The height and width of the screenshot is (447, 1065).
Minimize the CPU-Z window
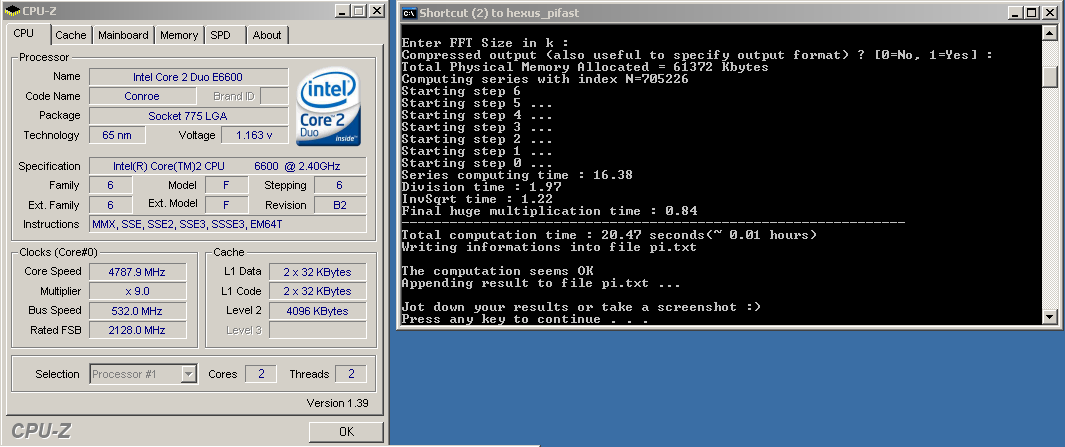342,11
